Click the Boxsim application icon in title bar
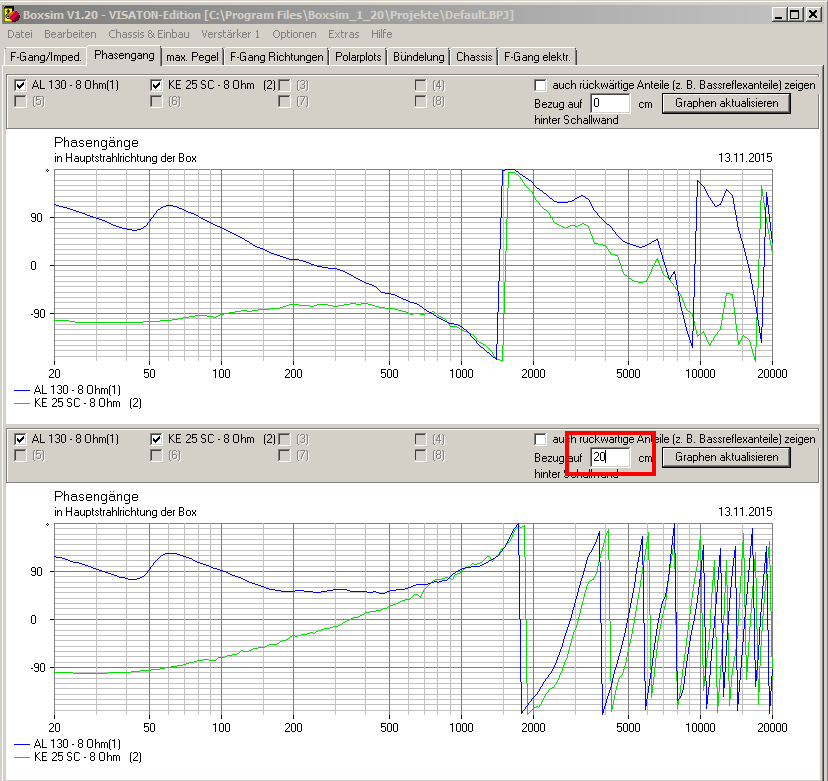The height and width of the screenshot is (781, 828). 12,14
